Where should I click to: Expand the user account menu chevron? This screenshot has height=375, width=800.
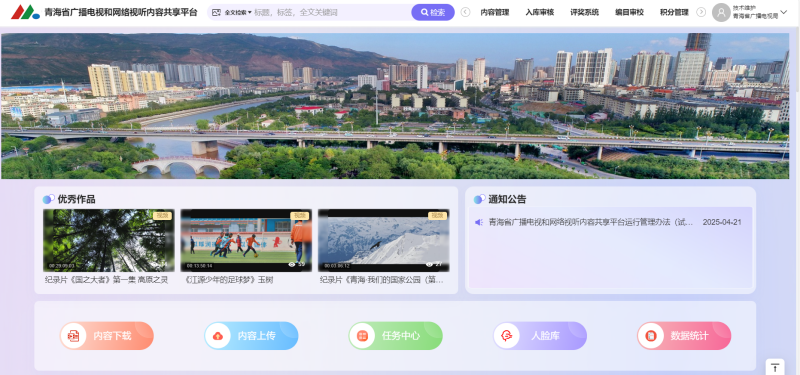tap(784, 12)
